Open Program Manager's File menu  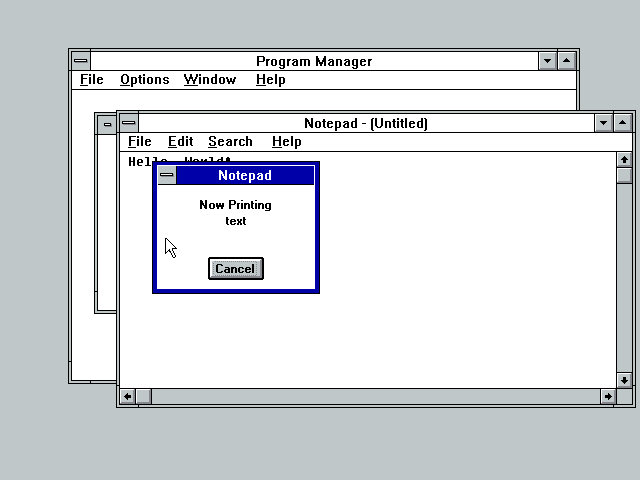(91, 80)
